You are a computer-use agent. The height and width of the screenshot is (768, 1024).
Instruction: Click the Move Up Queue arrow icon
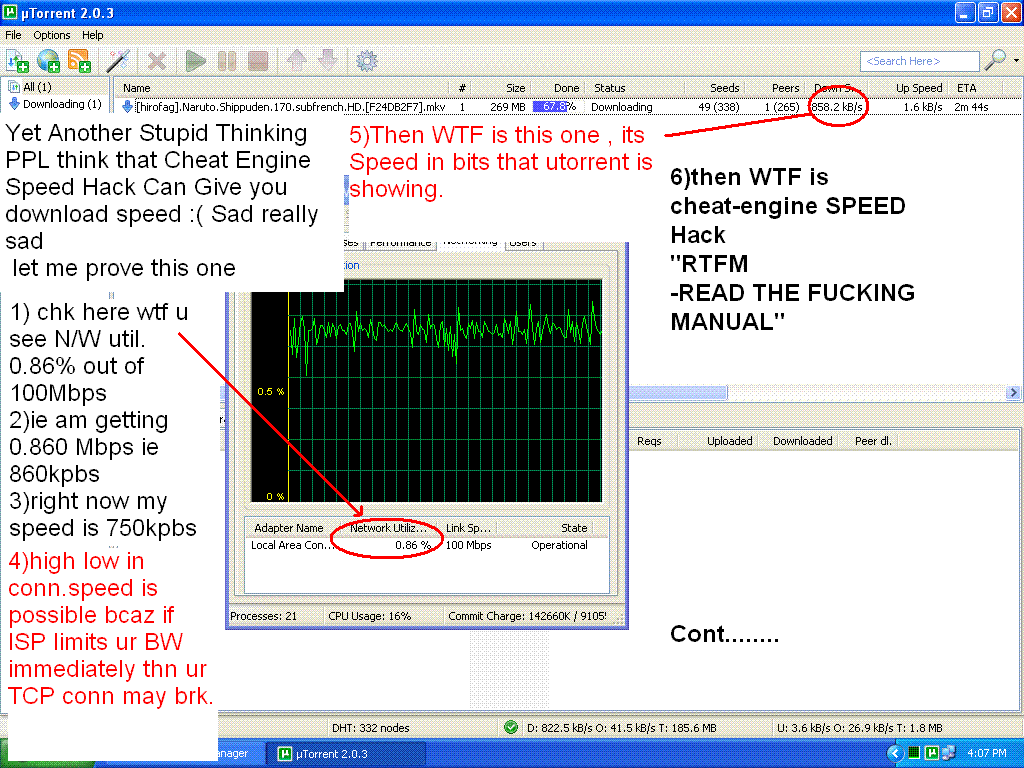click(x=296, y=61)
